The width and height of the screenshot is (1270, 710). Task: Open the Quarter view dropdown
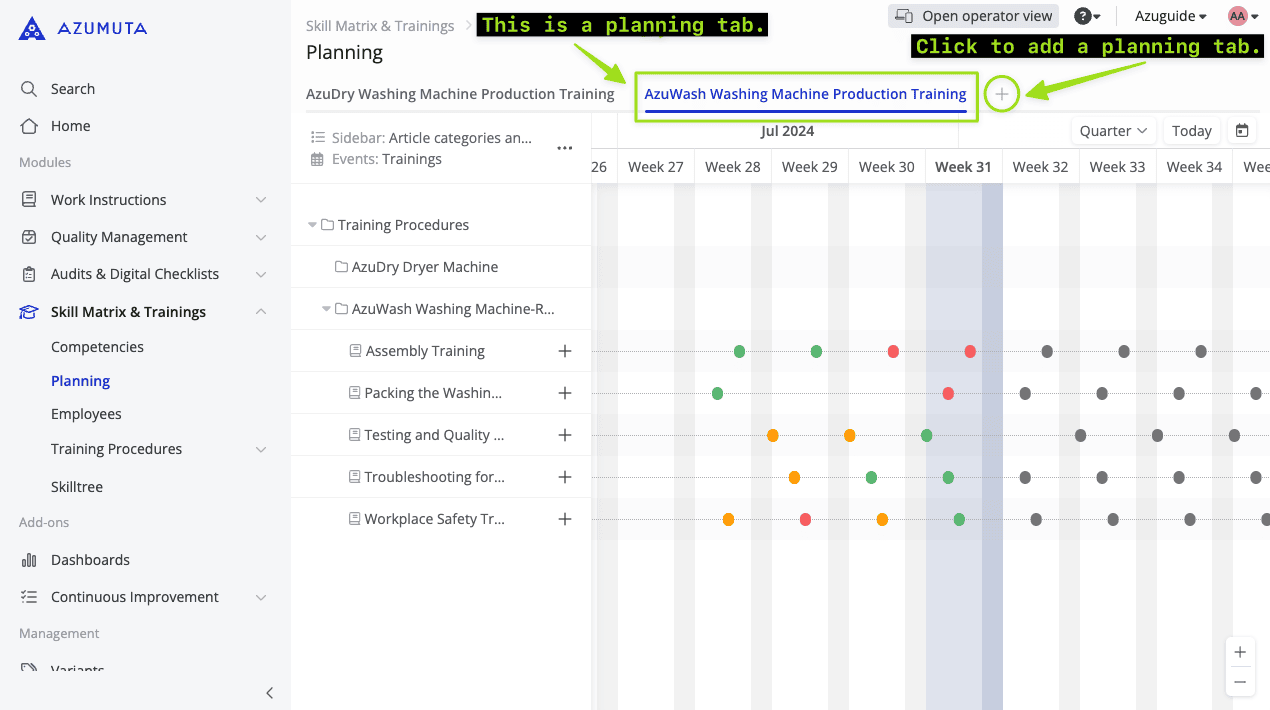1113,131
